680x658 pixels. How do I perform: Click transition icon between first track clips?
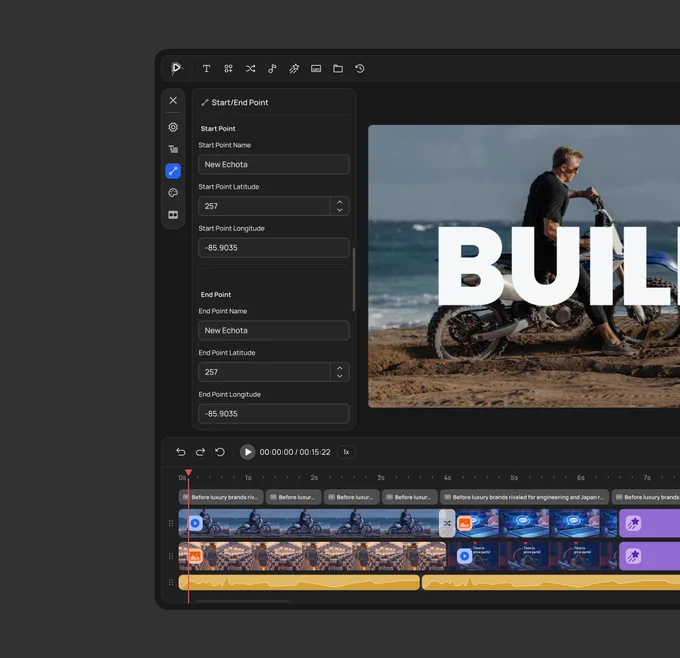point(447,523)
